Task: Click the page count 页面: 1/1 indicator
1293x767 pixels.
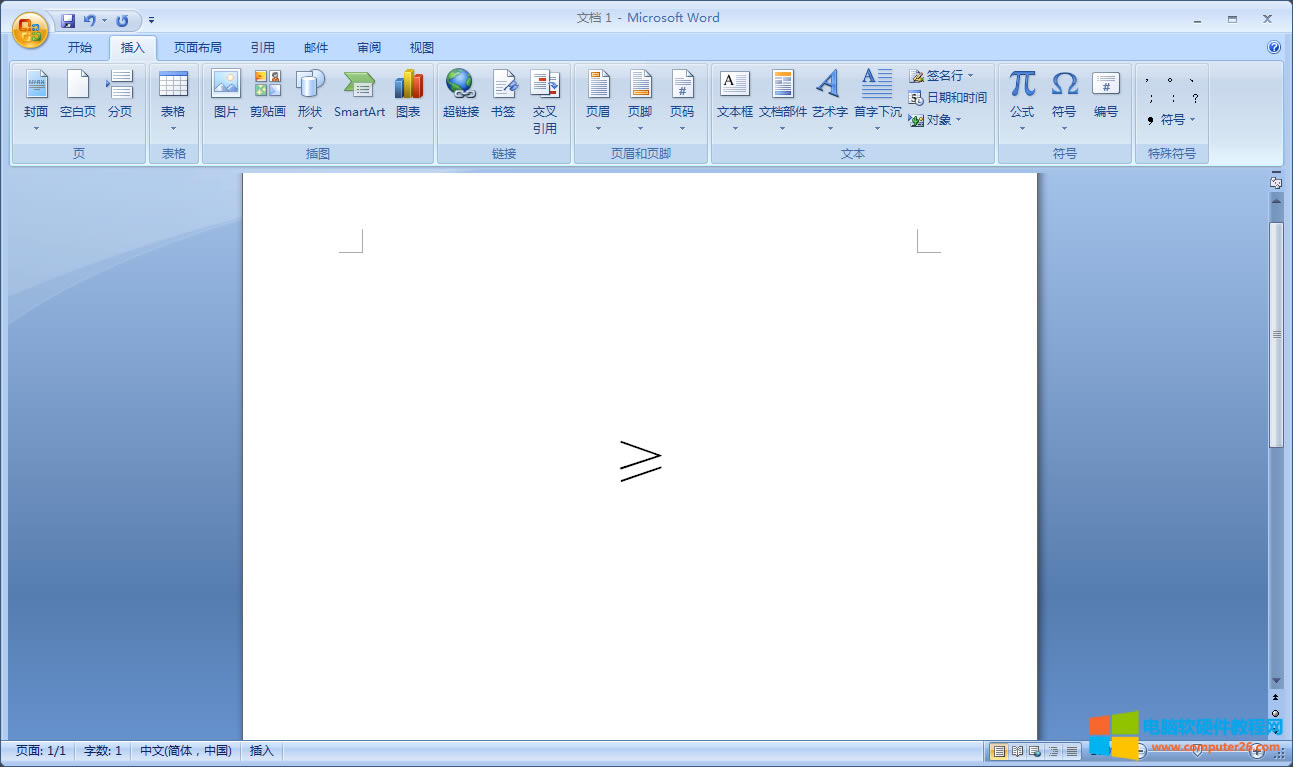Action: point(41,751)
